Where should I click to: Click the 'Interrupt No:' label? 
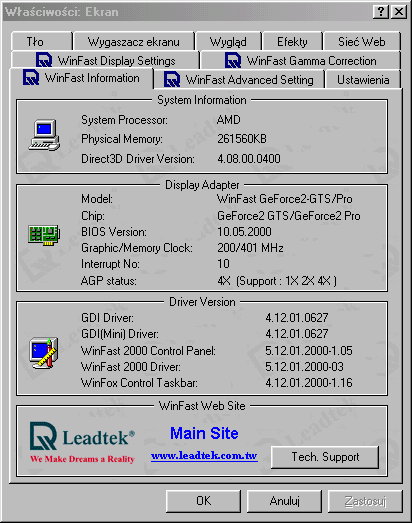tap(110, 264)
